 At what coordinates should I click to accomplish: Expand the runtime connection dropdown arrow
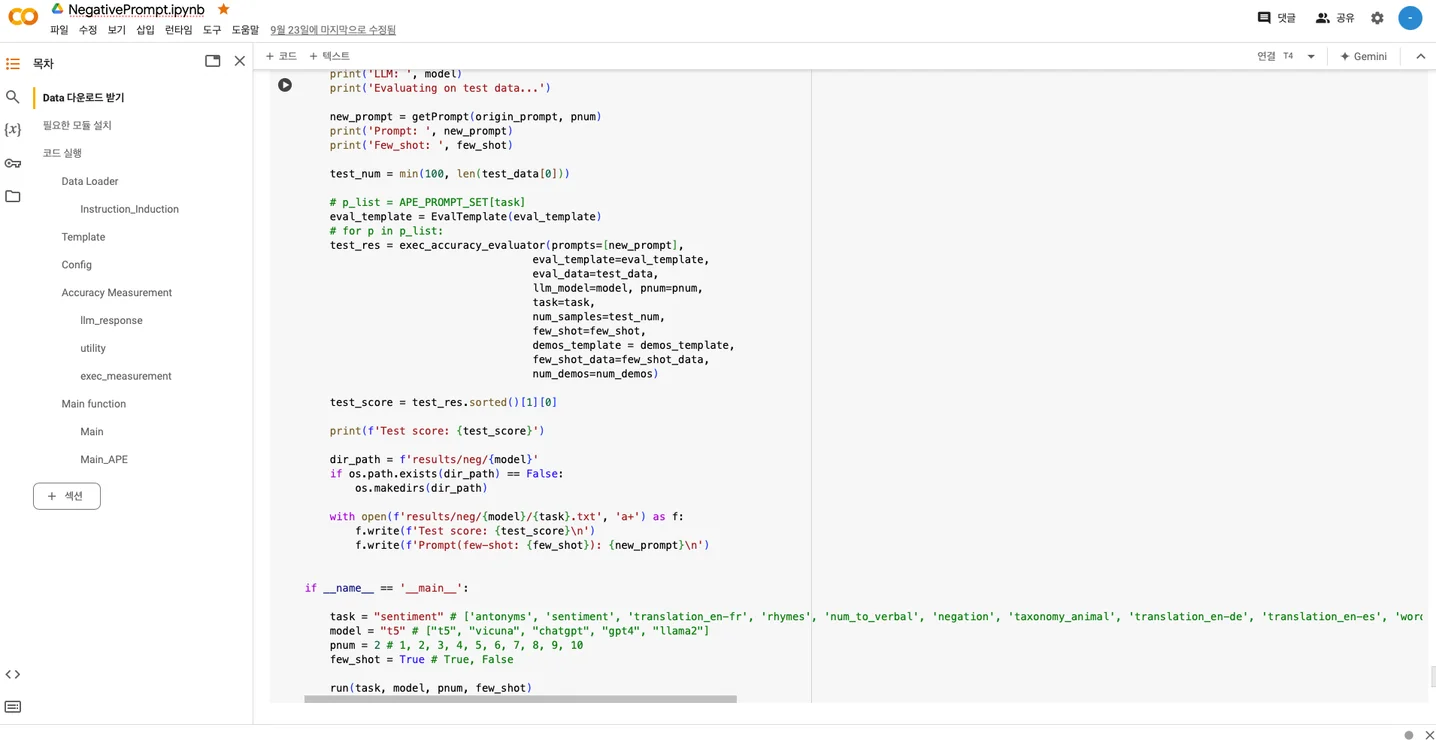click(1311, 57)
